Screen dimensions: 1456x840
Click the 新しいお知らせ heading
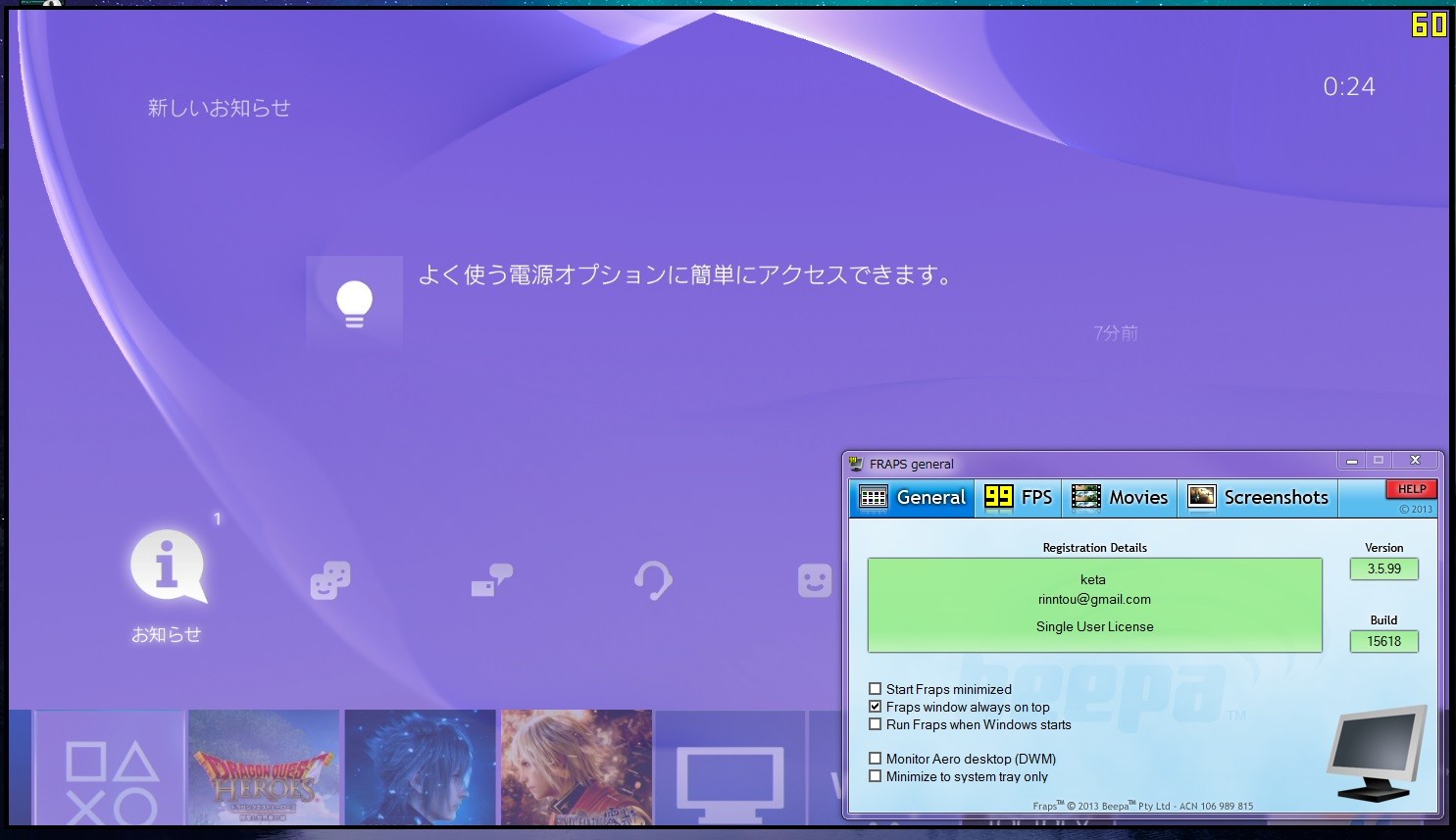219,108
